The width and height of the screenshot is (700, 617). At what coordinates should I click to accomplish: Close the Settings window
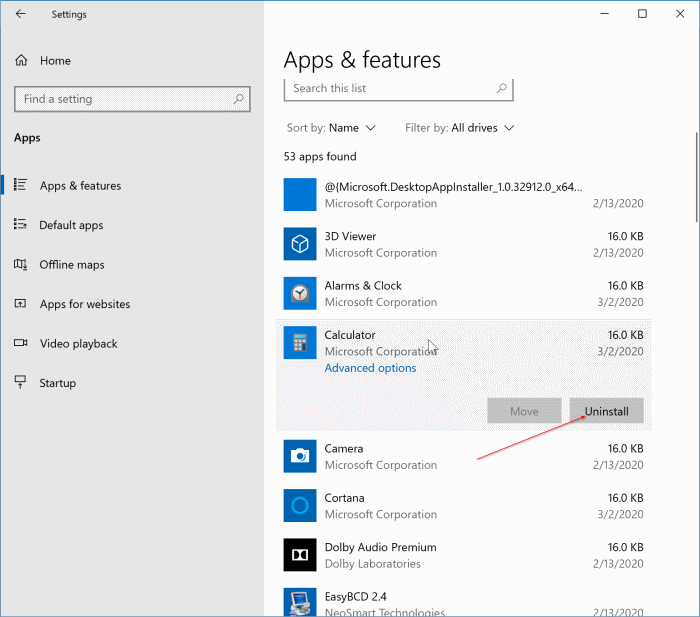pos(680,14)
